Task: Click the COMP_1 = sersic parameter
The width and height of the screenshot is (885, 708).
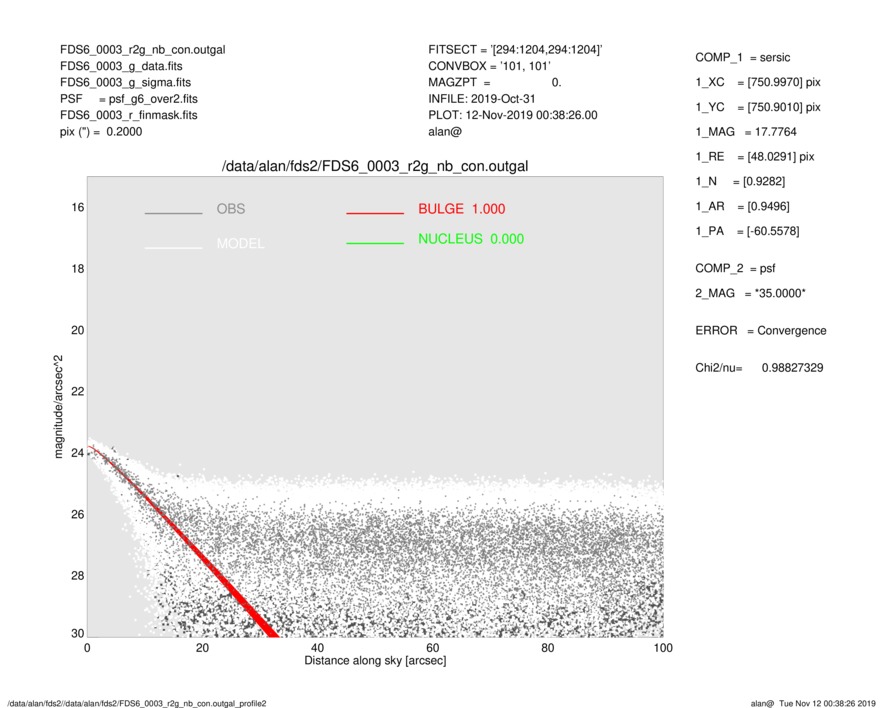Action: [742, 58]
